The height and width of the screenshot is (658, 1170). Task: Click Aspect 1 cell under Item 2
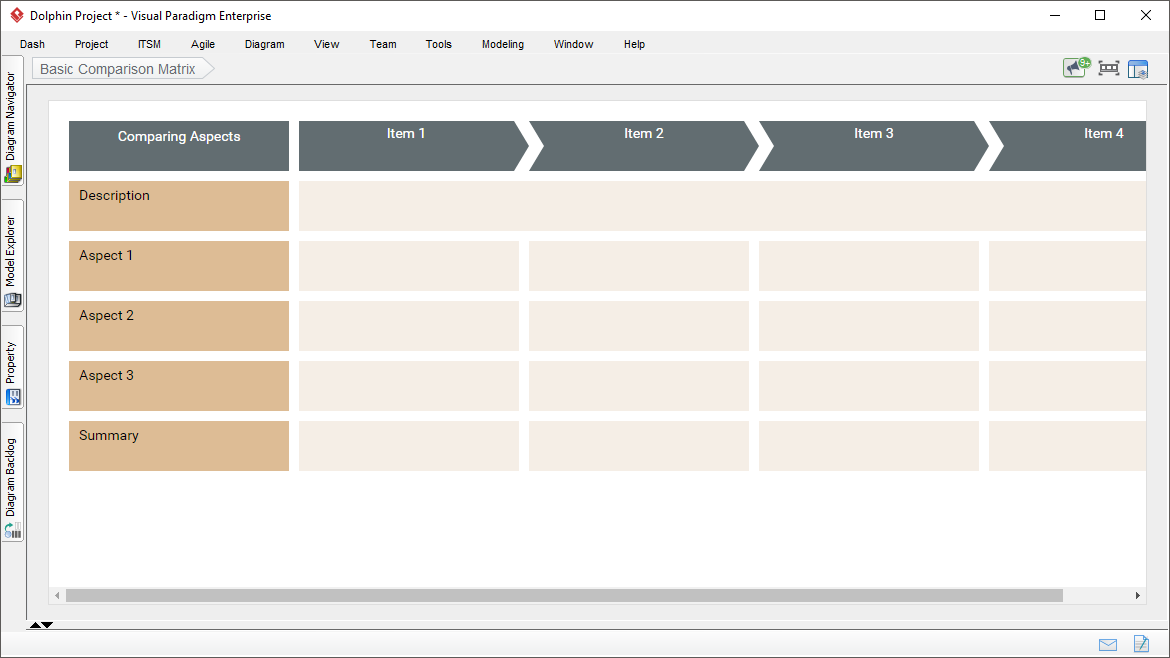pyautogui.click(x=639, y=266)
